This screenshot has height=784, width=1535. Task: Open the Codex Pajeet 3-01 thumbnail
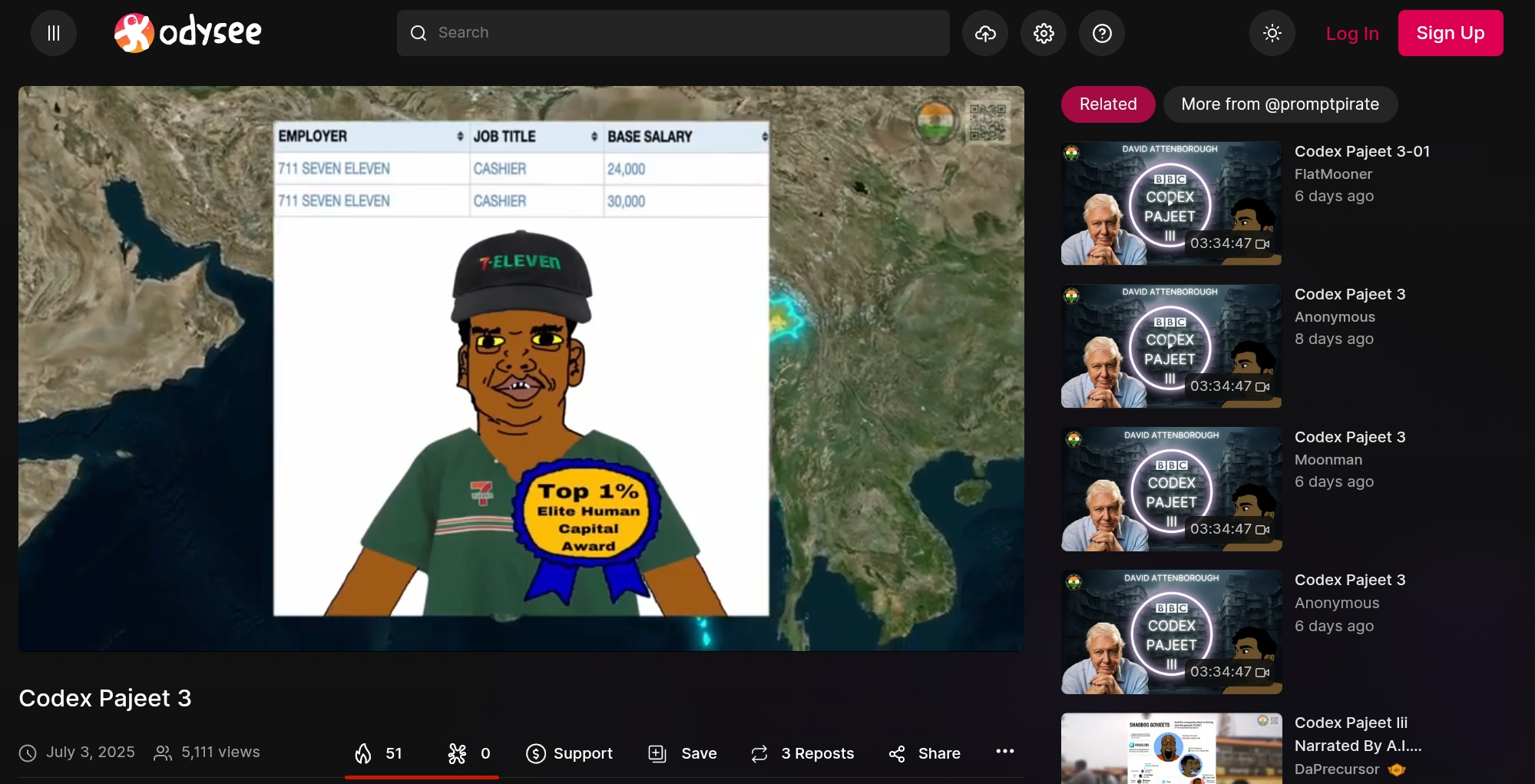[1171, 203]
